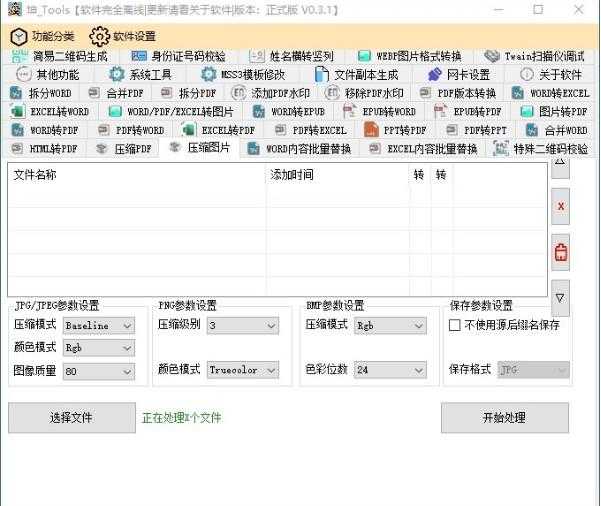Switch to the 压缩PDF tab
Screen dimensions: 601x506
[124, 148]
